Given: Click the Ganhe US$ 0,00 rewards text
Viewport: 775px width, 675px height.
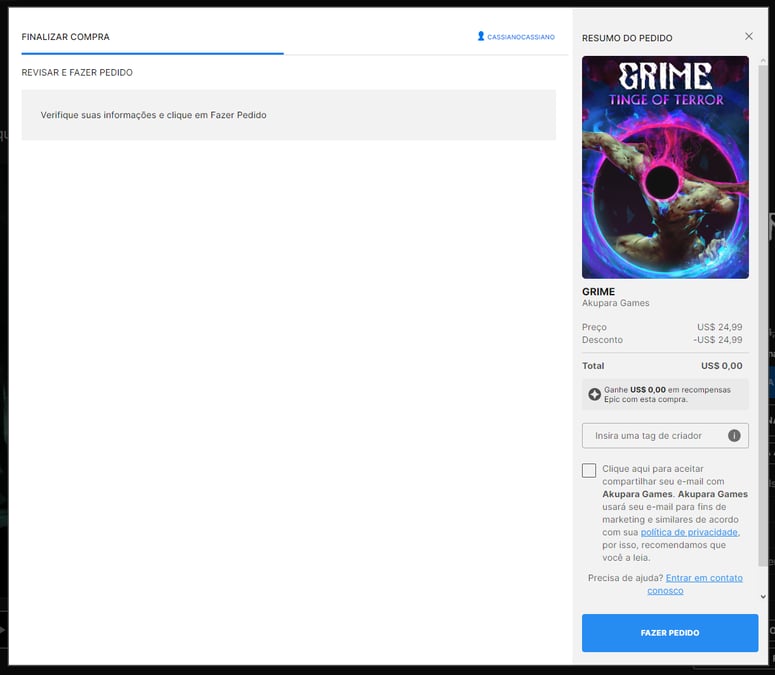Looking at the screenshot, I should [x=667, y=394].
